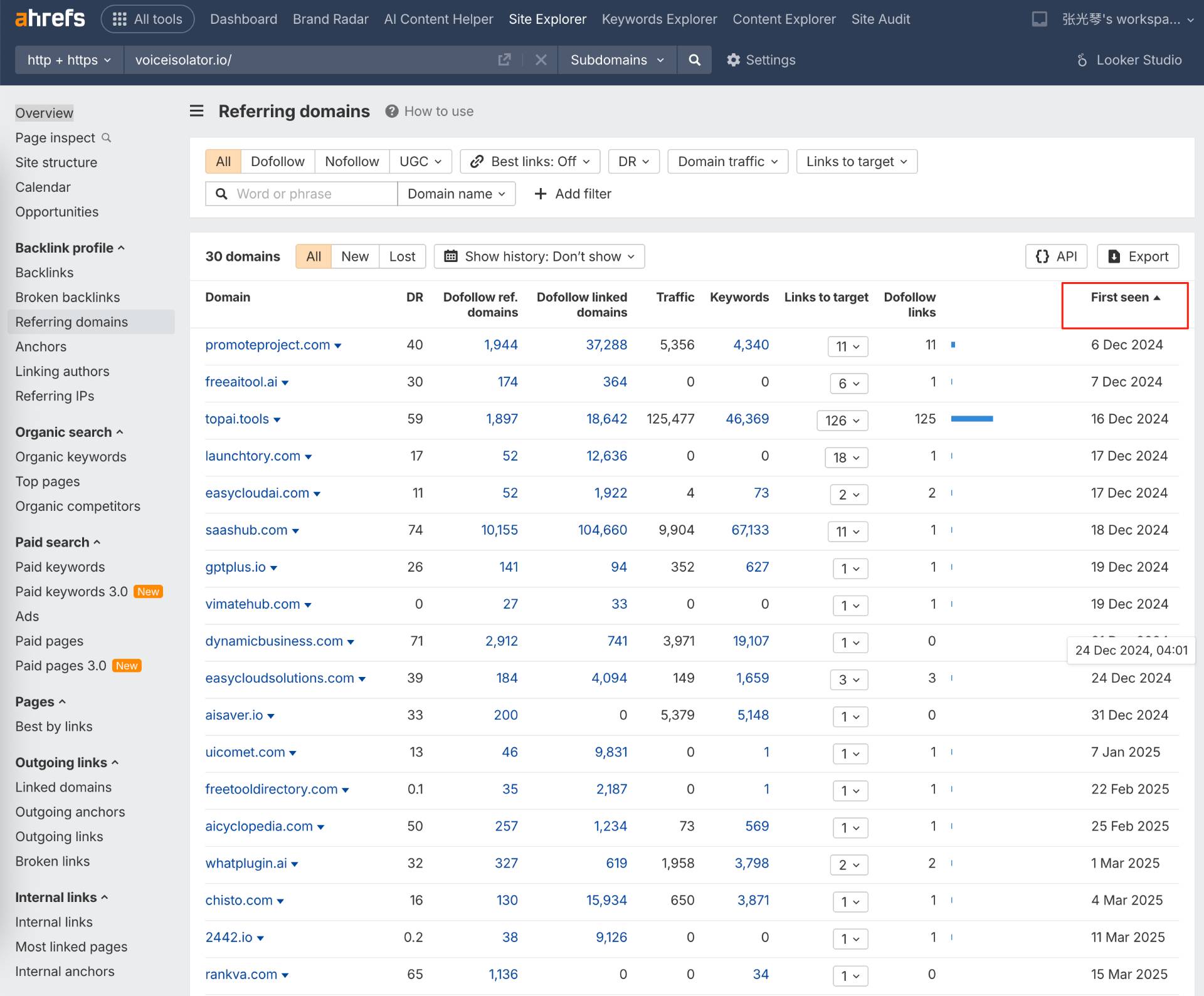Open the whatplugin.ai domain menu arrow
Screen dimensions: 1204x996
coord(295,864)
